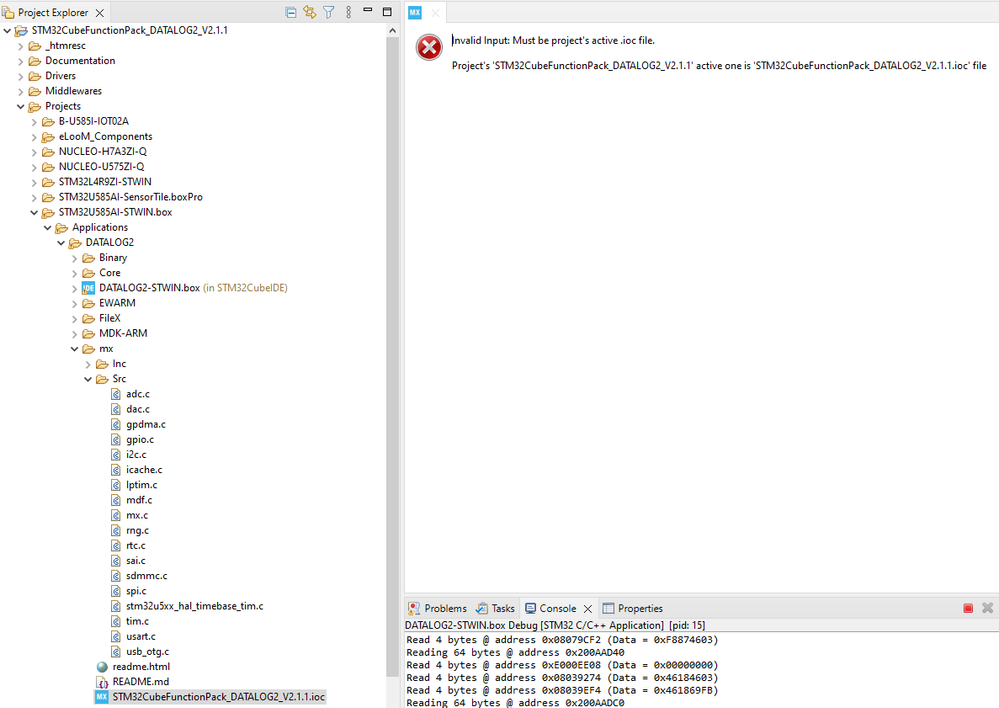Expand the NUCLEO-H7A3ZI-Q folder
Screen dimensions: 999x708
point(34,152)
